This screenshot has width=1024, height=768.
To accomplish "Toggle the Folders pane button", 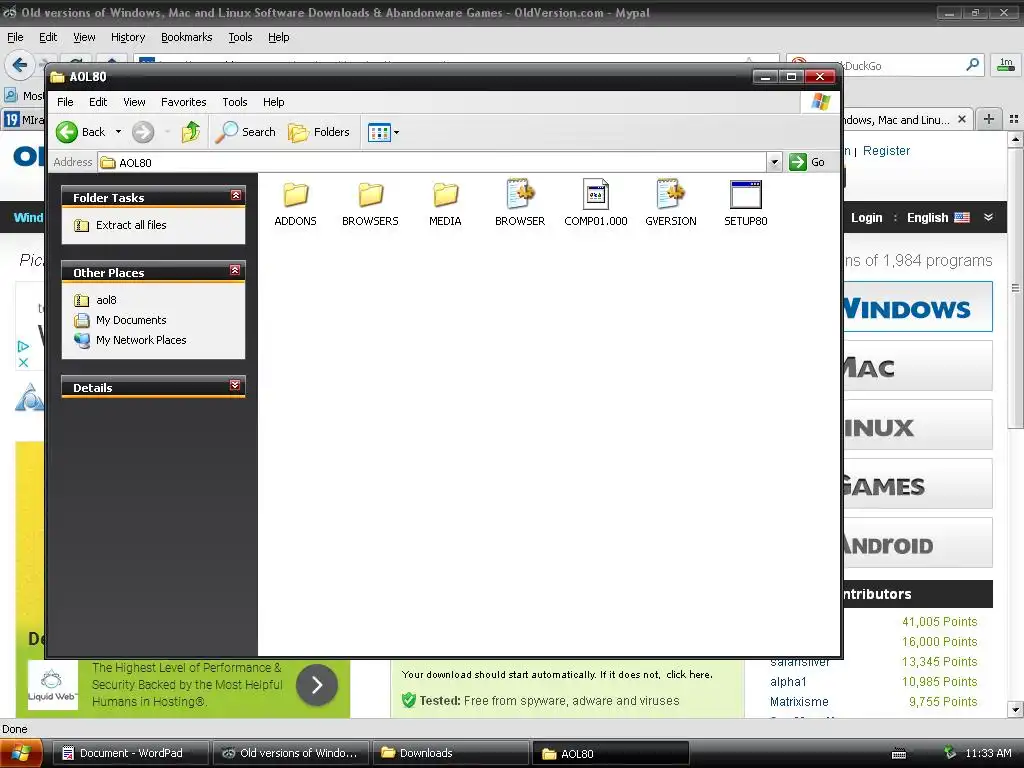I will tap(319, 132).
